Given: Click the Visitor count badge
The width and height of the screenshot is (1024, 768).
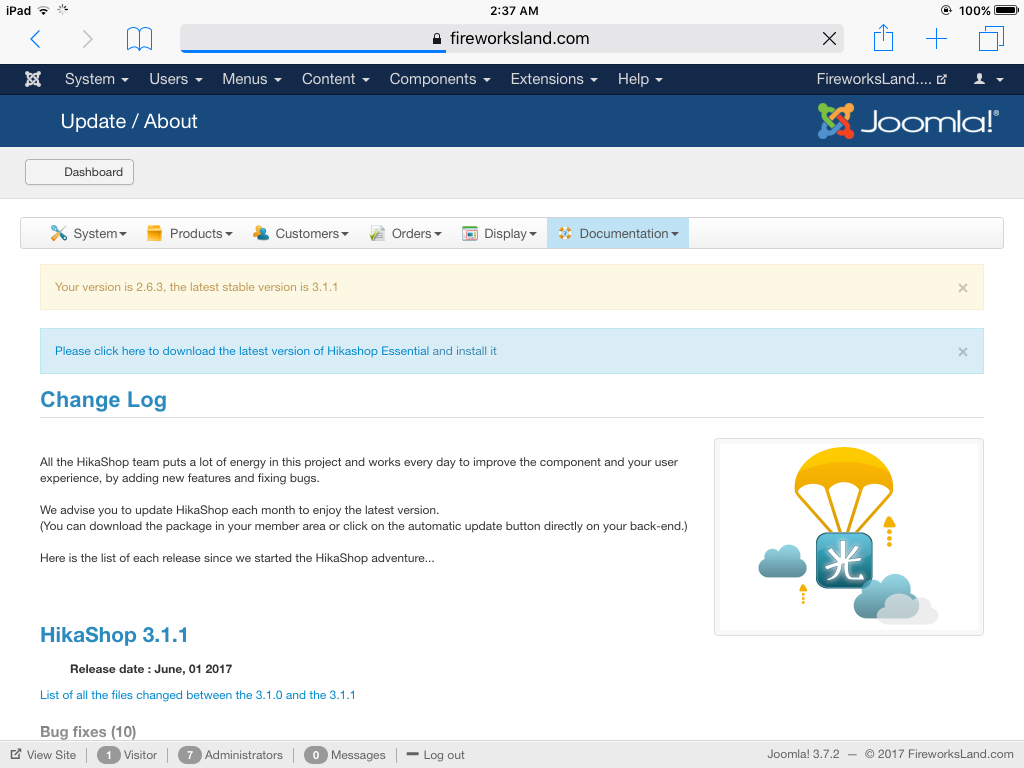Looking at the screenshot, I should (109, 755).
